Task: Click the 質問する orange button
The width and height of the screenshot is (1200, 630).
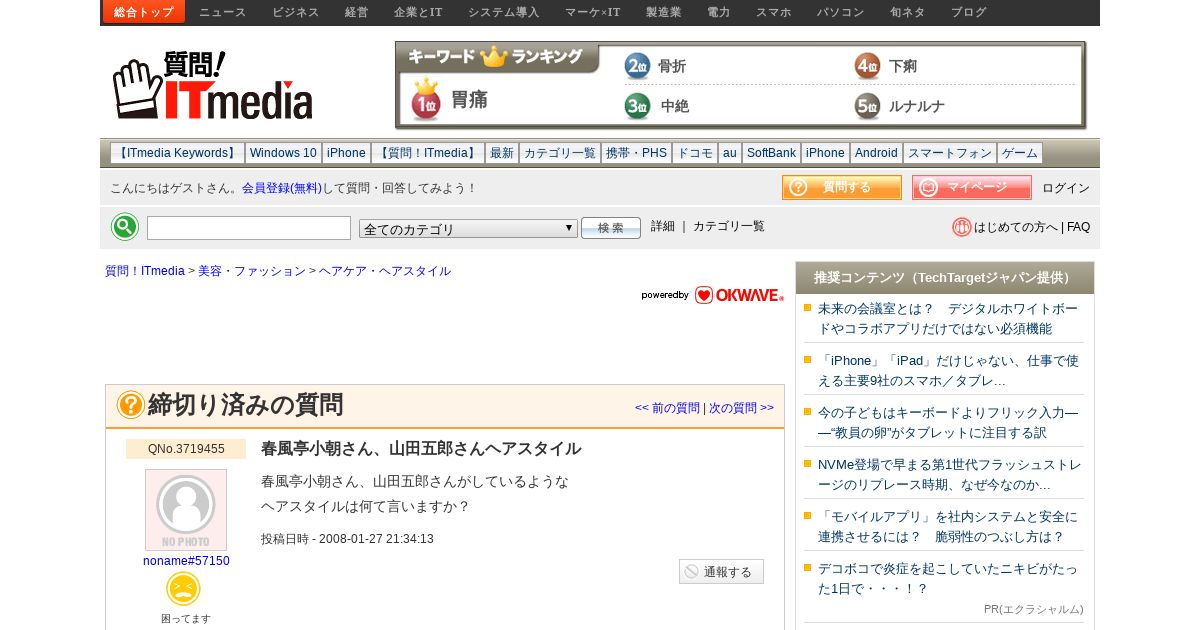Action: [842, 187]
